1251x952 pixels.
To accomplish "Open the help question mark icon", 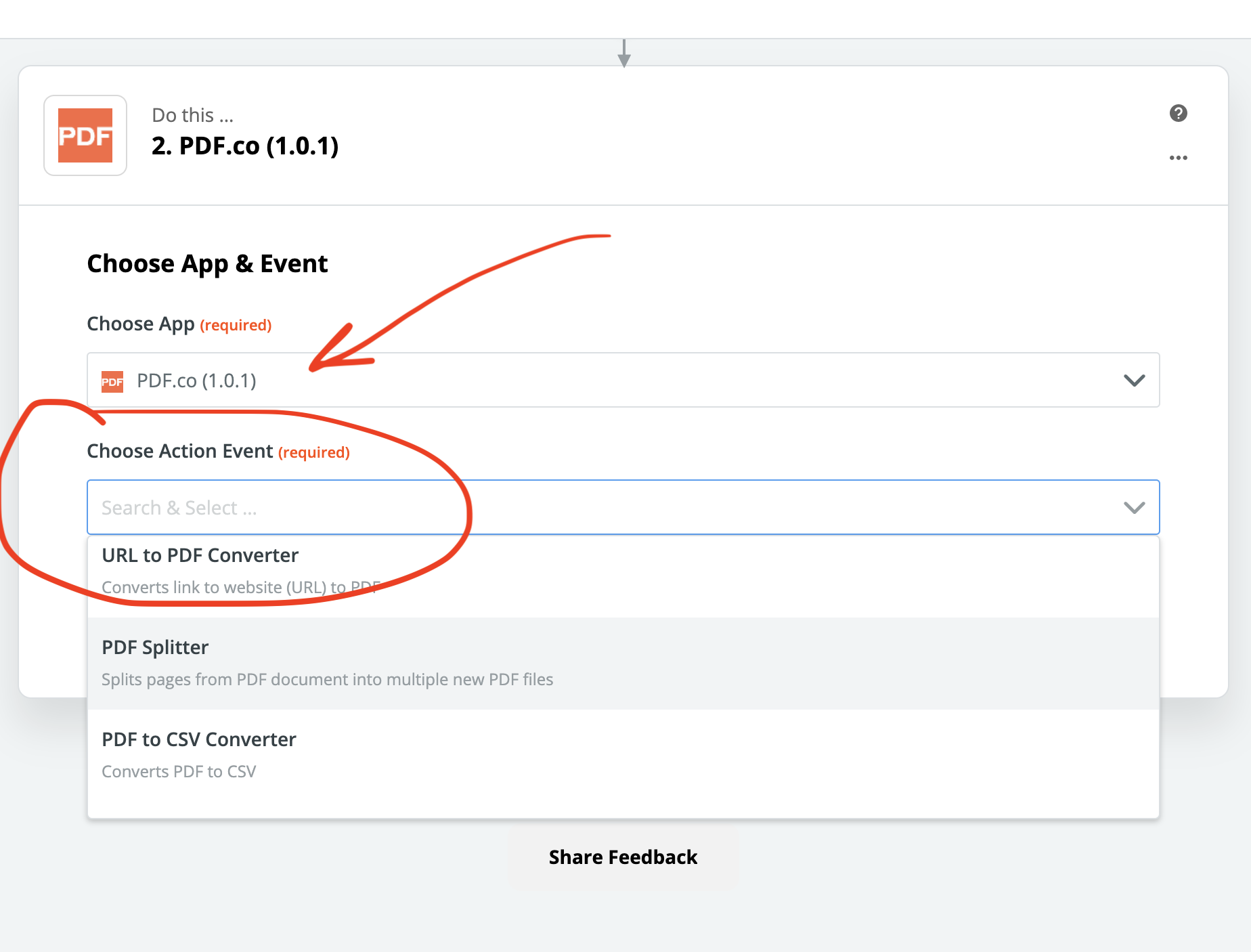I will pyautogui.click(x=1179, y=113).
